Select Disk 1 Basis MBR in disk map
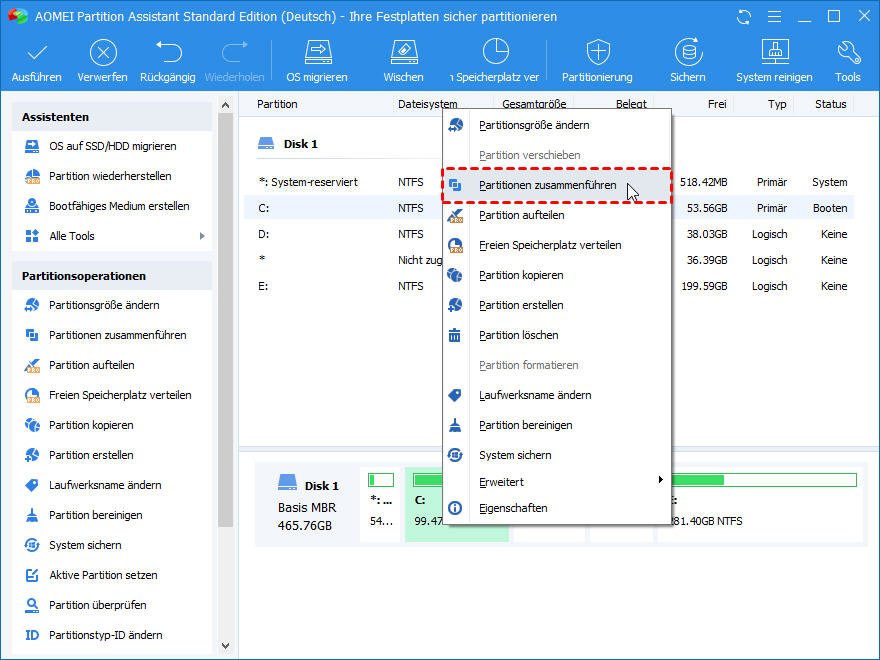880x660 pixels. tap(308, 505)
